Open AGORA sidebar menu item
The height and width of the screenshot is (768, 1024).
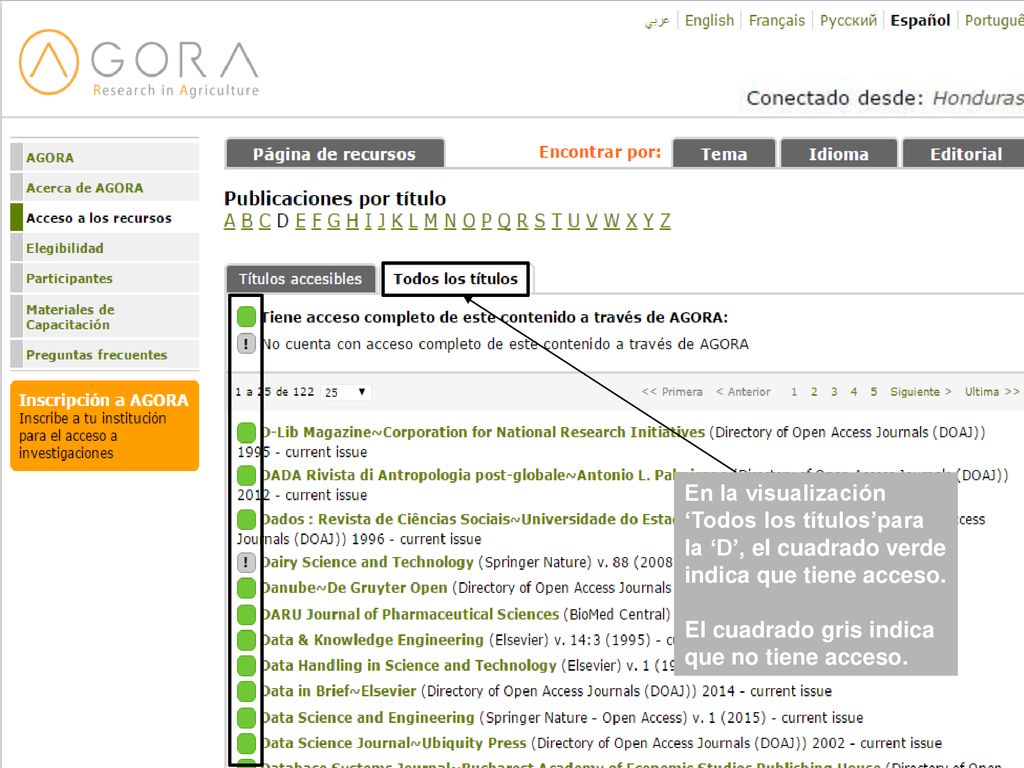tap(104, 157)
